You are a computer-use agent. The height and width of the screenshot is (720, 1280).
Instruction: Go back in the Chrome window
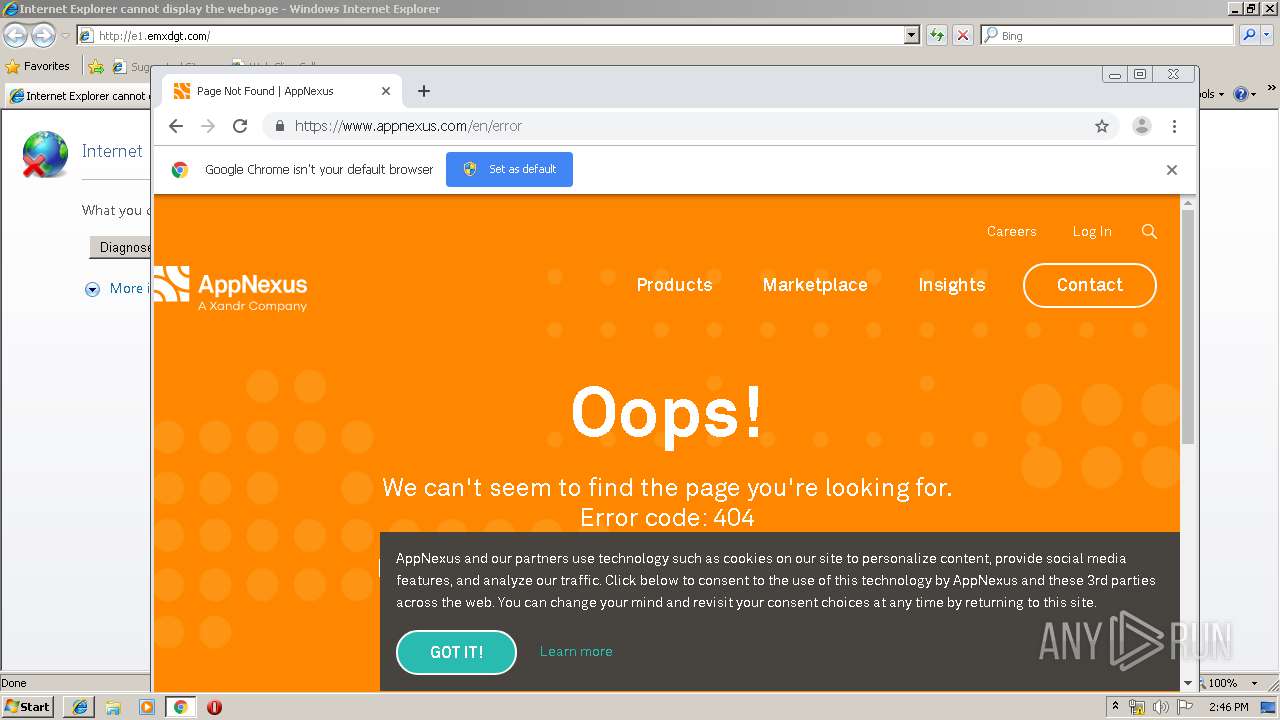click(x=176, y=126)
